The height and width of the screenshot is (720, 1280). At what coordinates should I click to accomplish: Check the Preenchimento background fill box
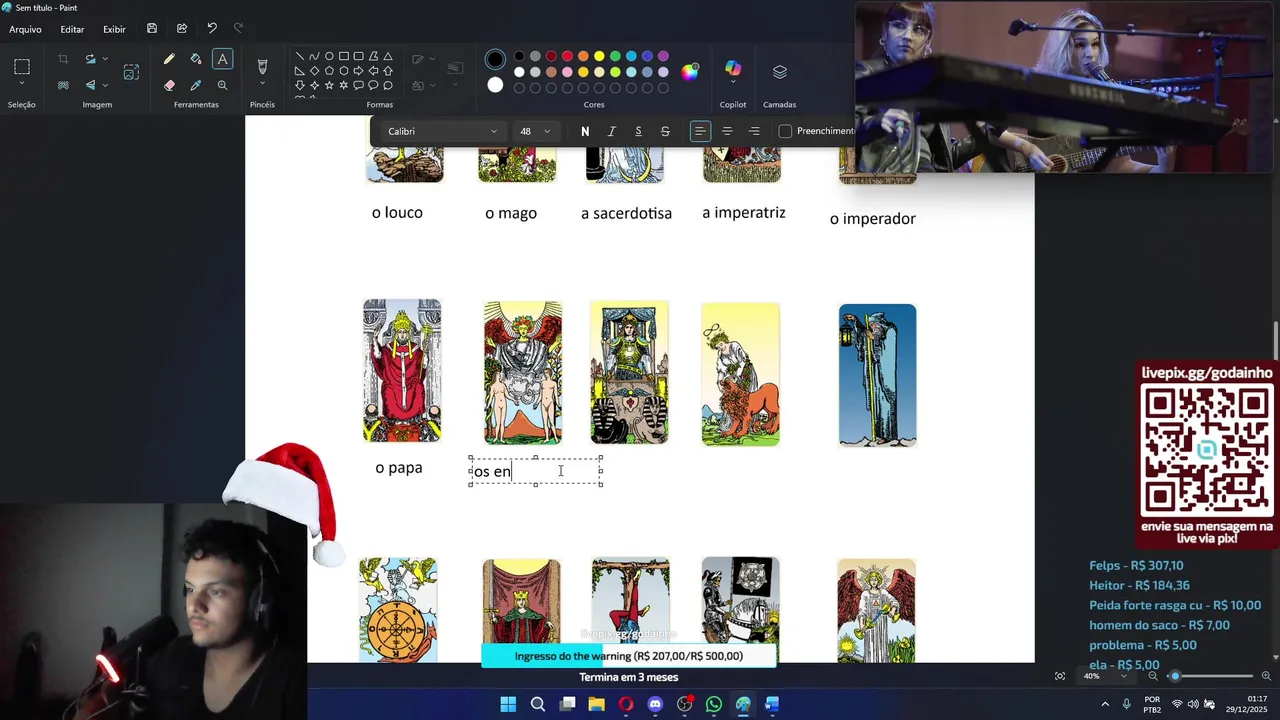(785, 131)
